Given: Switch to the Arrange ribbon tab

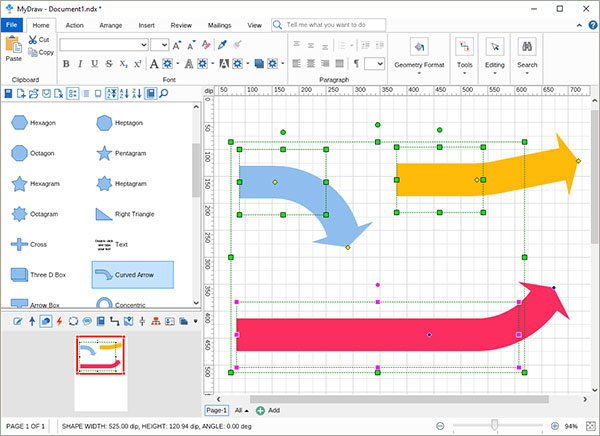Looking at the screenshot, I should [x=111, y=23].
